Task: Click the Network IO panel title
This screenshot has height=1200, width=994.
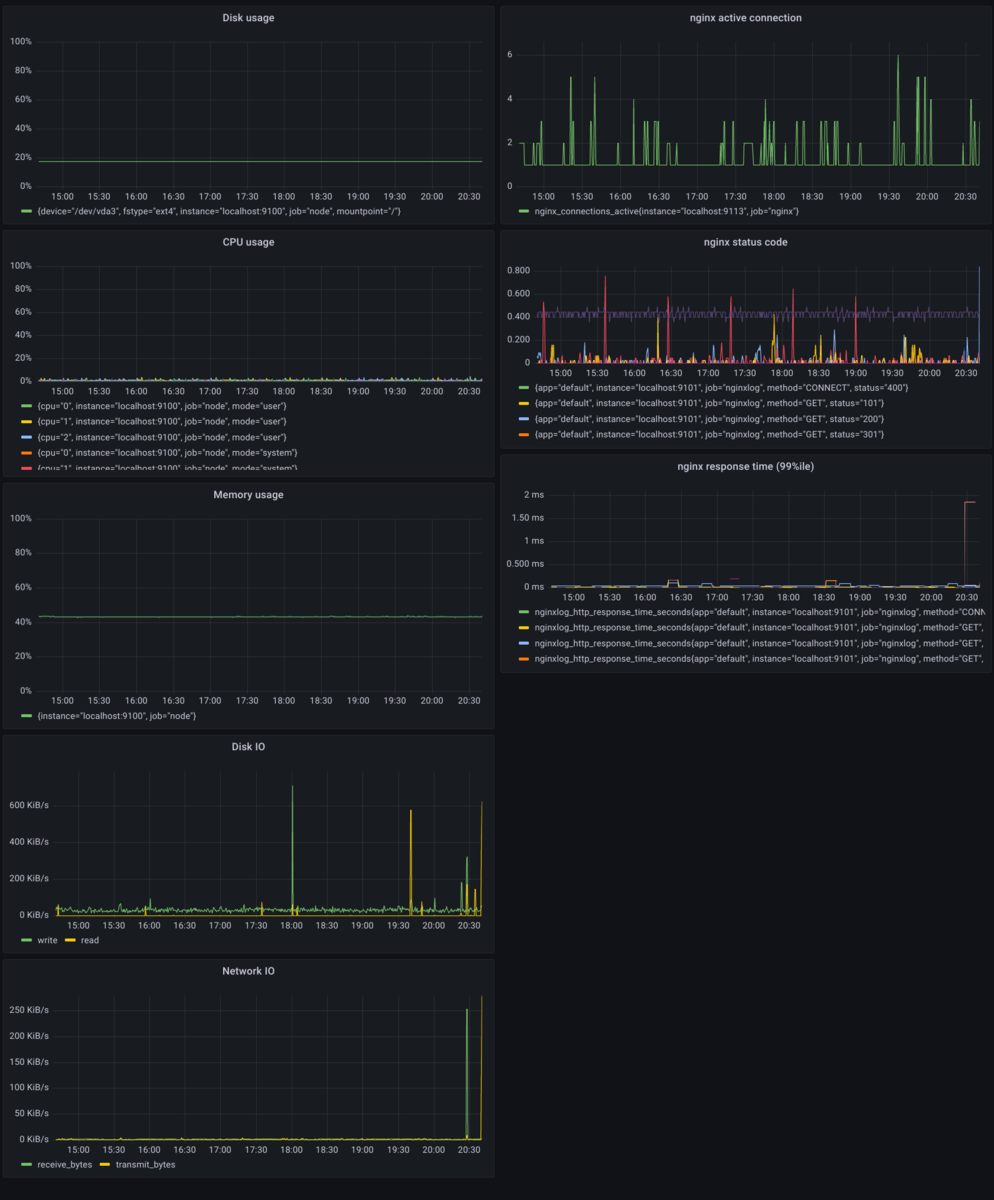Action: (x=248, y=970)
